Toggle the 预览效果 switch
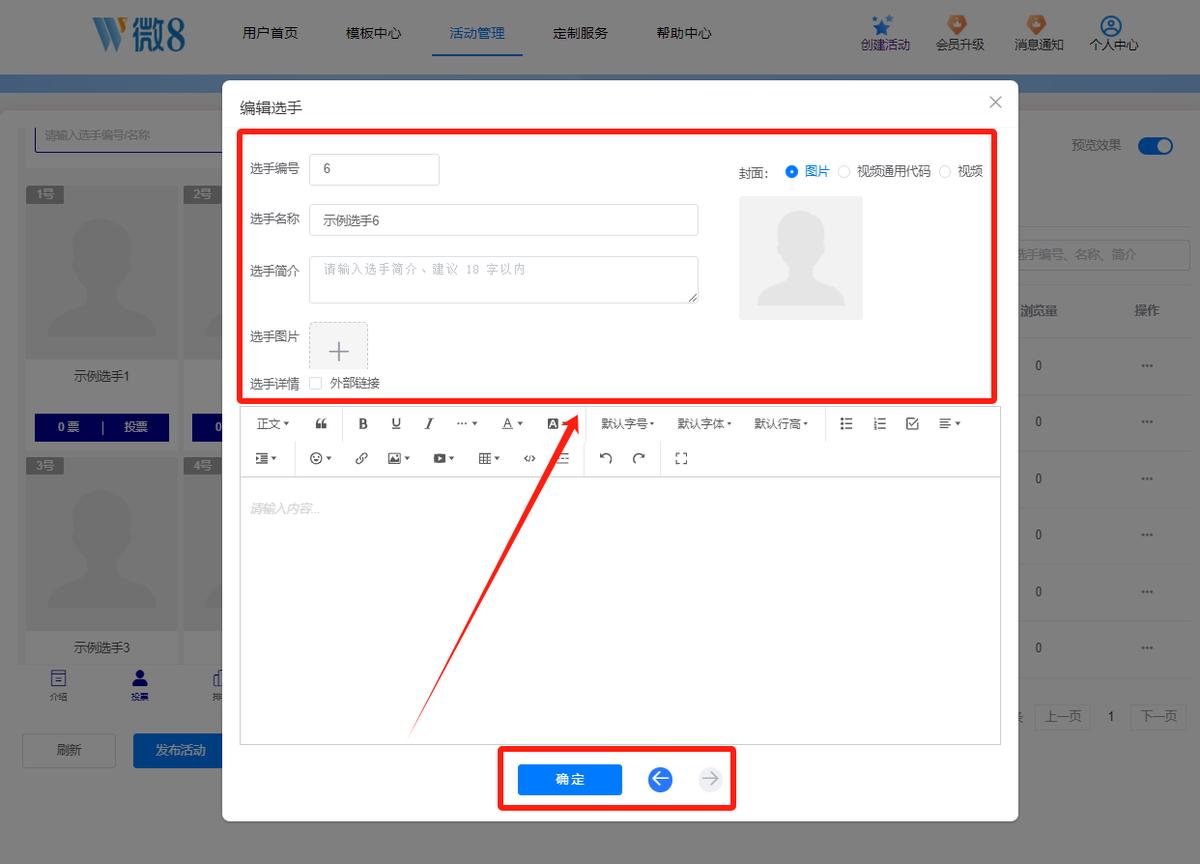 [x=1155, y=146]
